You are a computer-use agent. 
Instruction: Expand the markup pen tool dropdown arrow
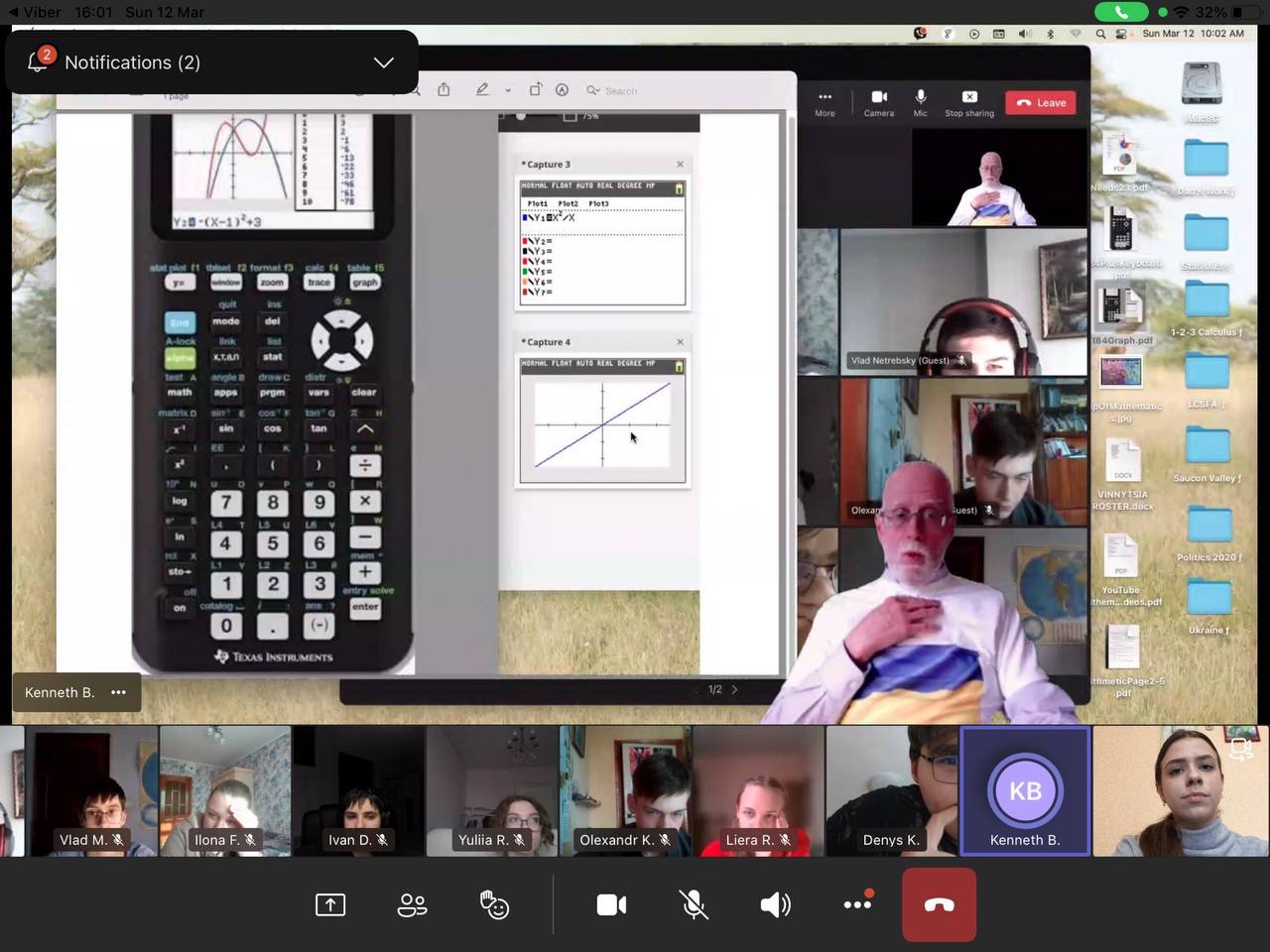pos(508,90)
